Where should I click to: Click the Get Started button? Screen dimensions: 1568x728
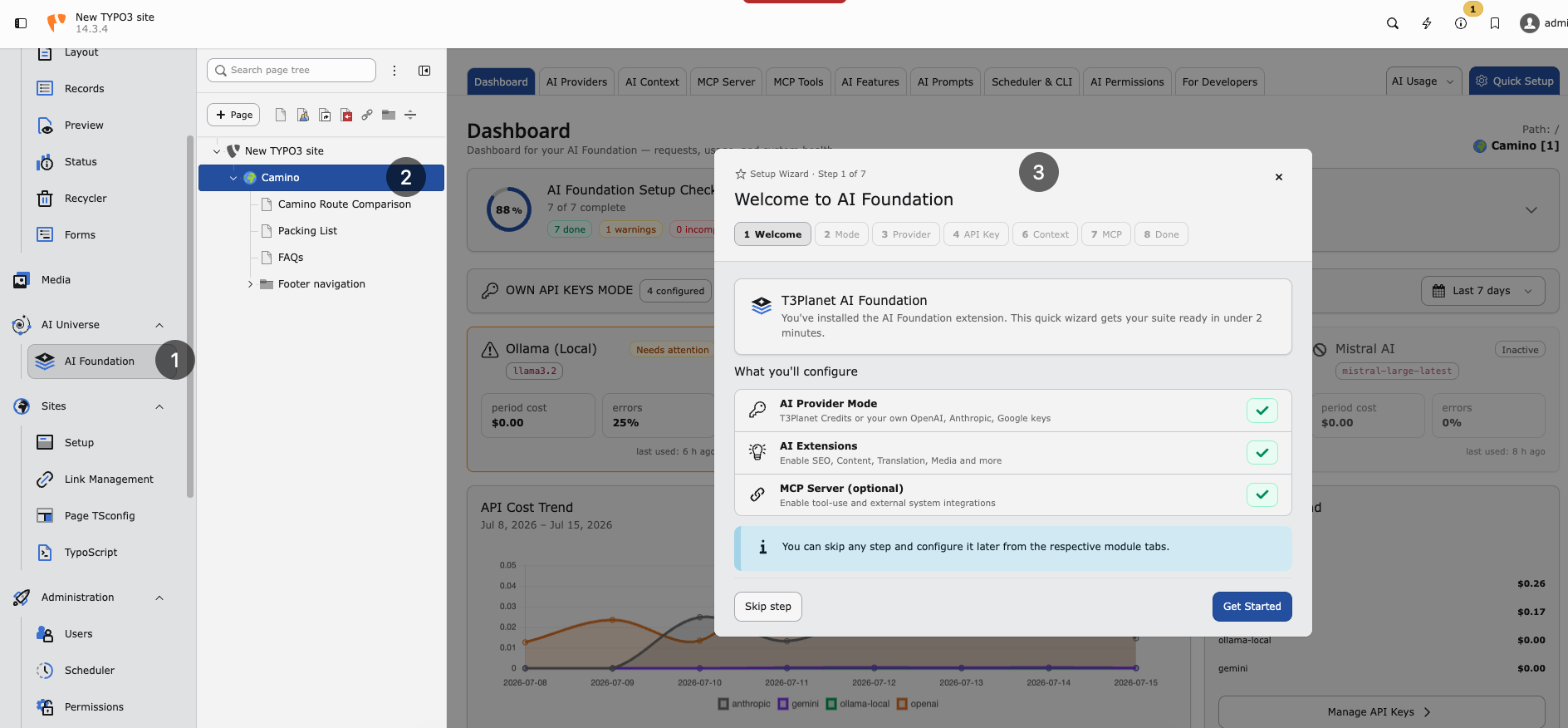[x=1252, y=607]
